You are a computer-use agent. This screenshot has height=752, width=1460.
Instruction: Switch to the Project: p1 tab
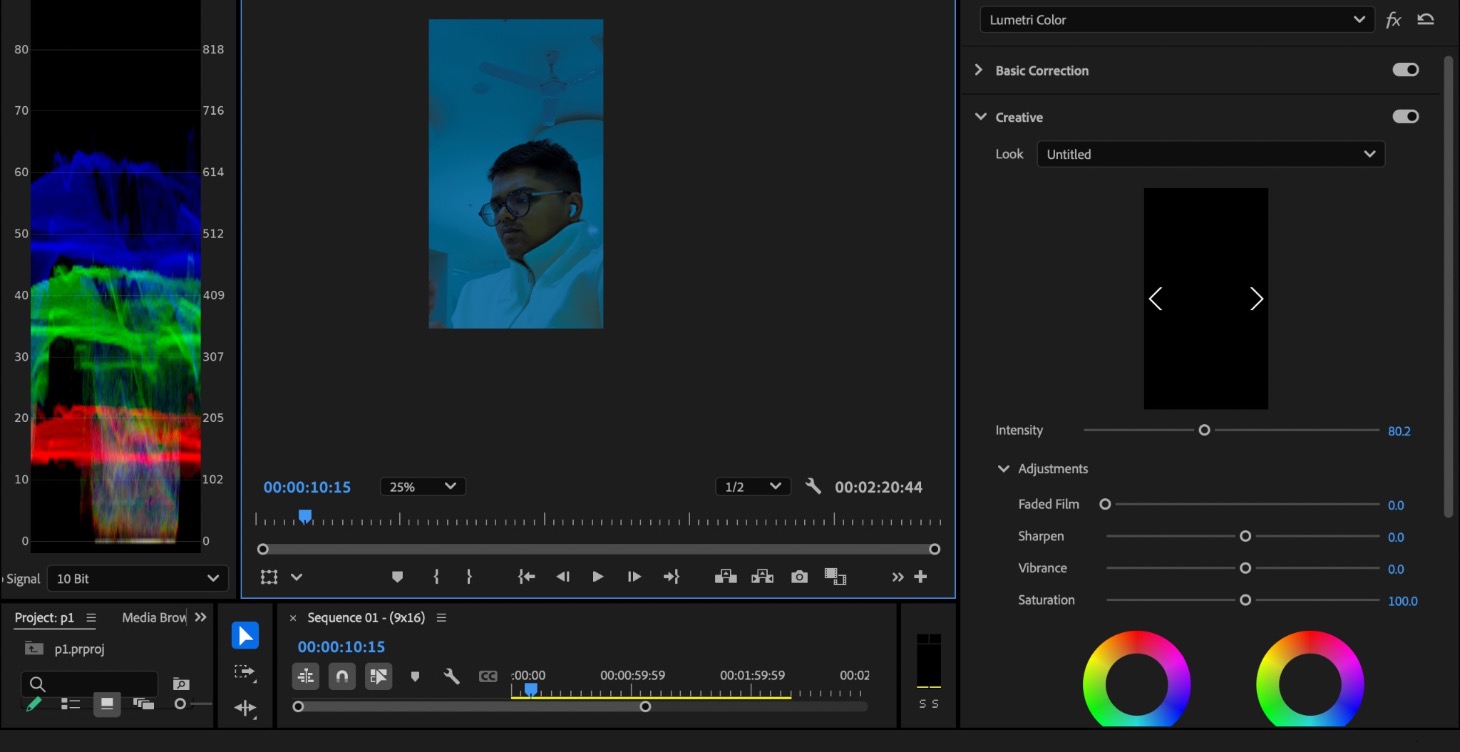(44, 617)
